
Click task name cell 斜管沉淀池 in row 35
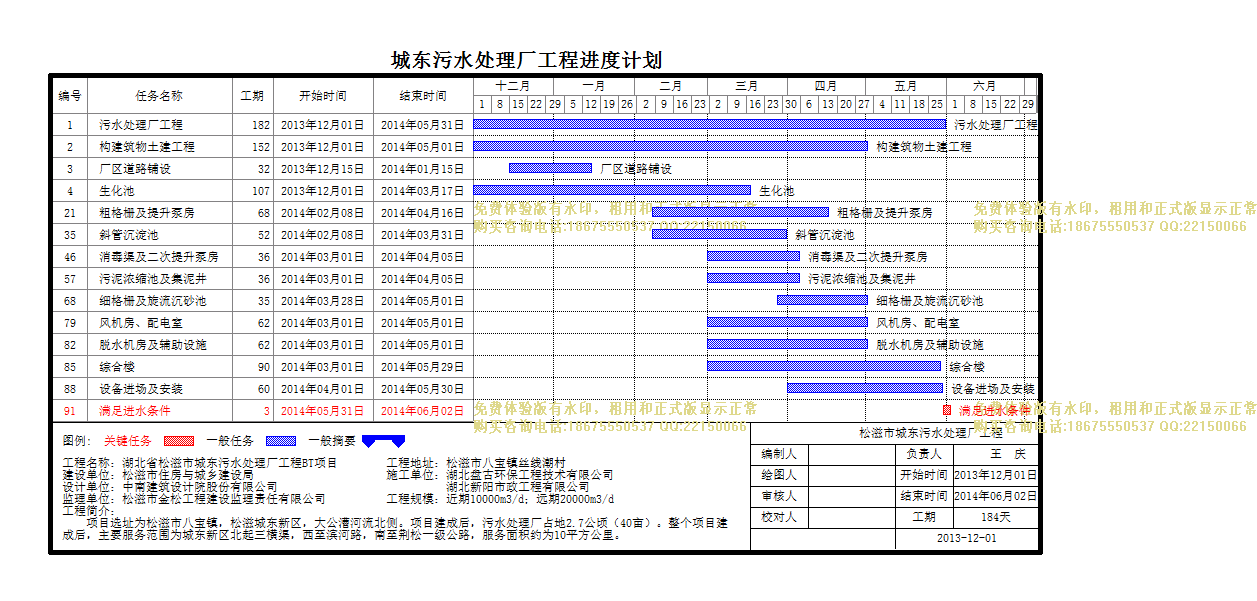[x=160, y=235]
